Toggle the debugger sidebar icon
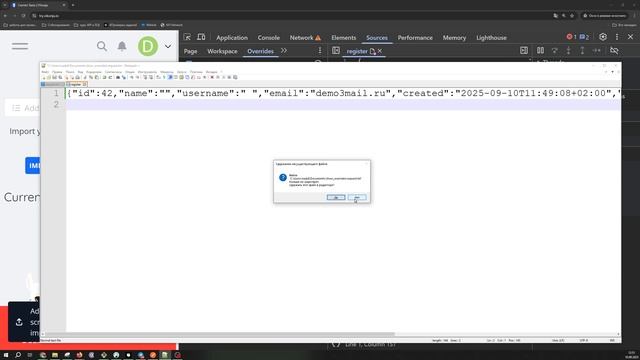Viewport: 640px width, 360px height. 524,51
